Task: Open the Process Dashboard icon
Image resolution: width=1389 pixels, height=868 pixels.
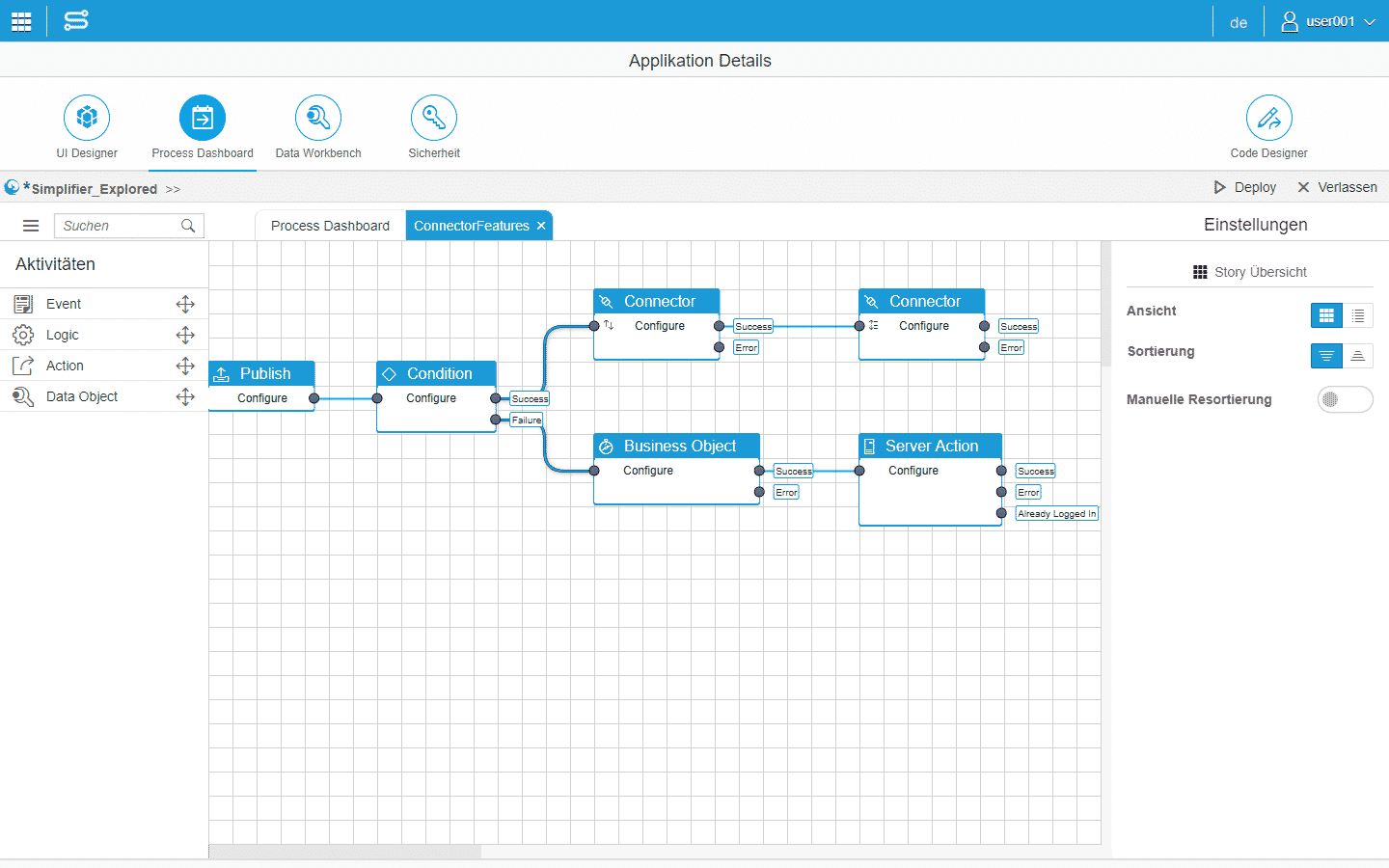Action: click(x=203, y=118)
